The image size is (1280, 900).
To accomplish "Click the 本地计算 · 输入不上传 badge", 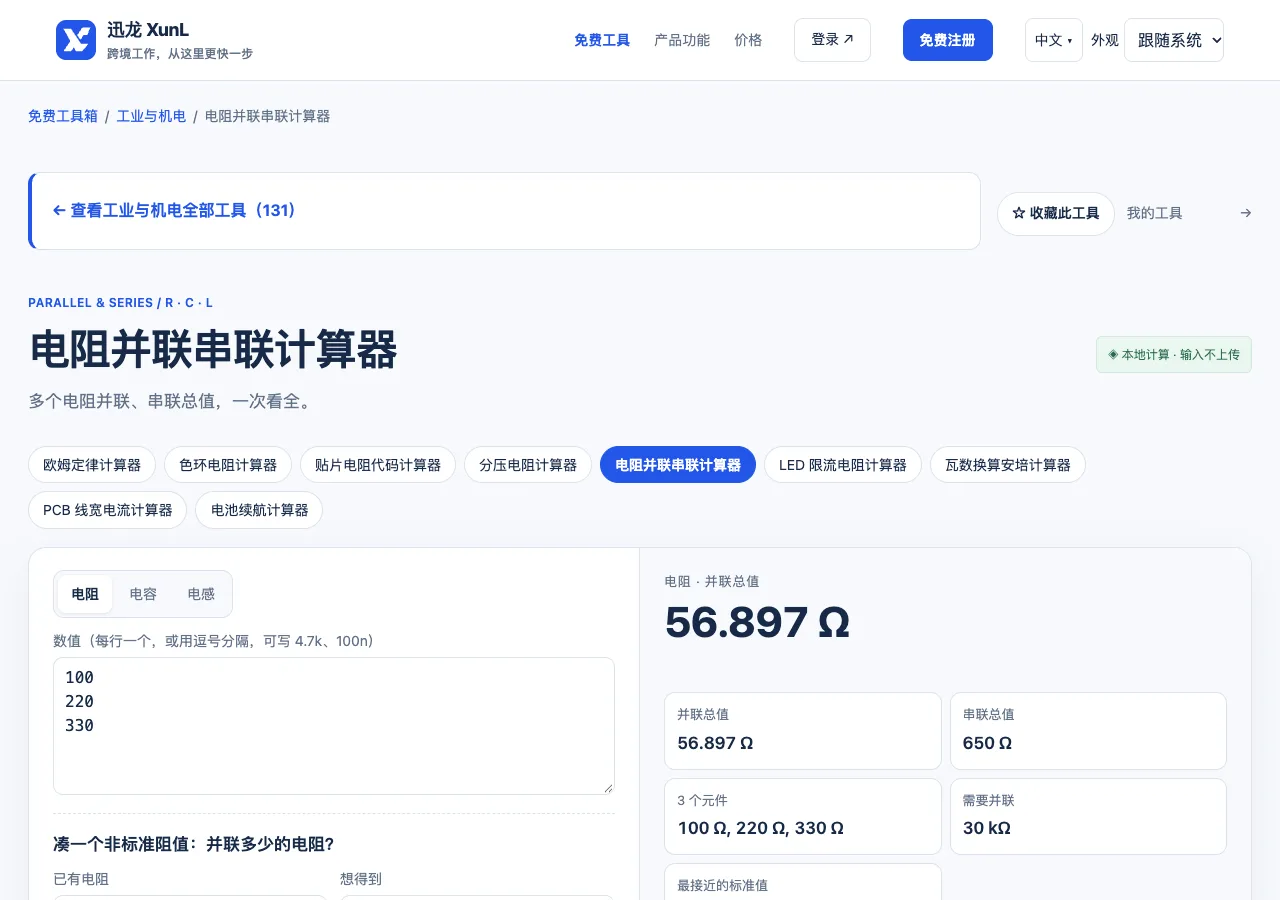I will tap(1174, 355).
